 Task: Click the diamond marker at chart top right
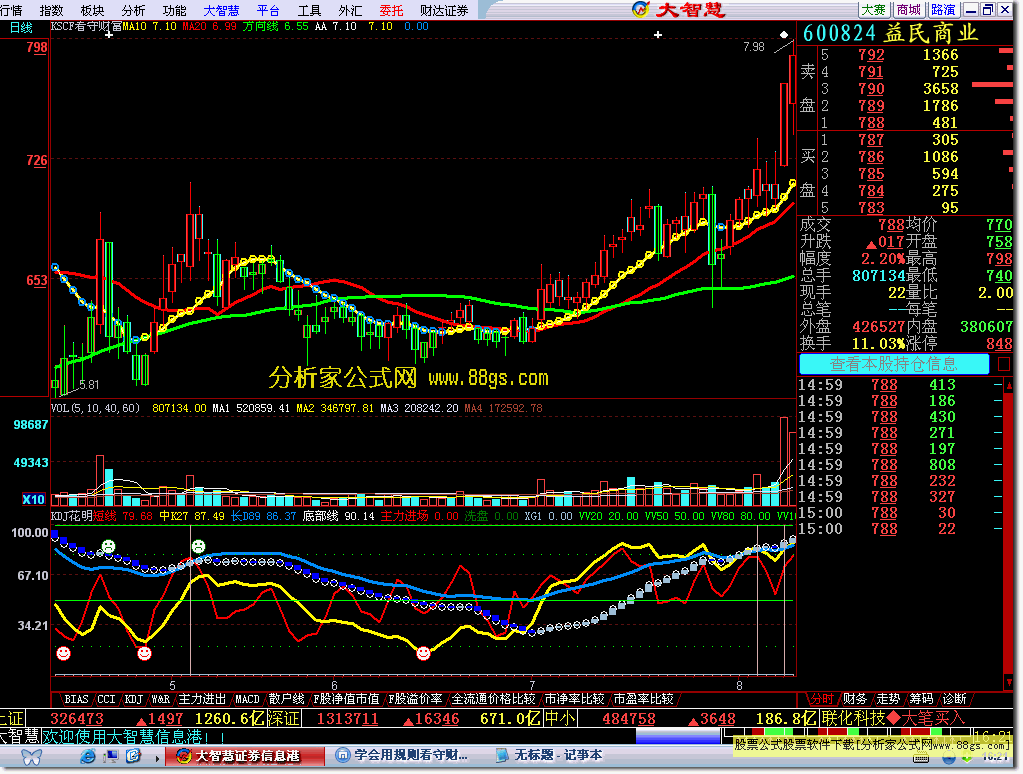[x=784, y=35]
